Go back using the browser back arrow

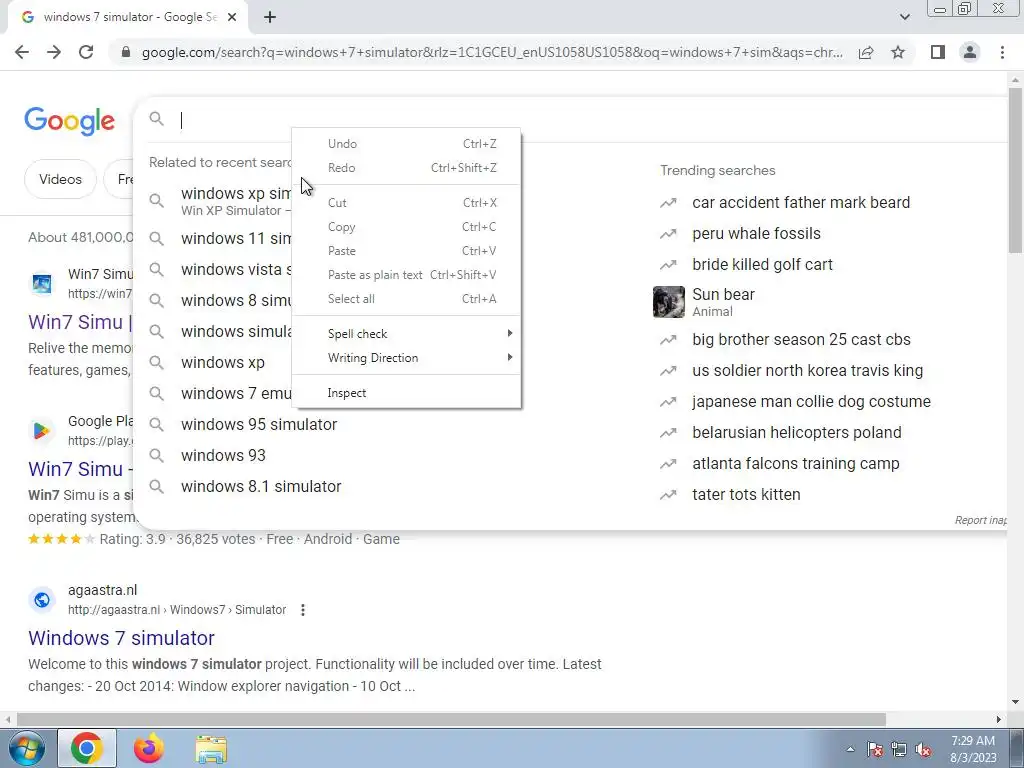click(22, 52)
